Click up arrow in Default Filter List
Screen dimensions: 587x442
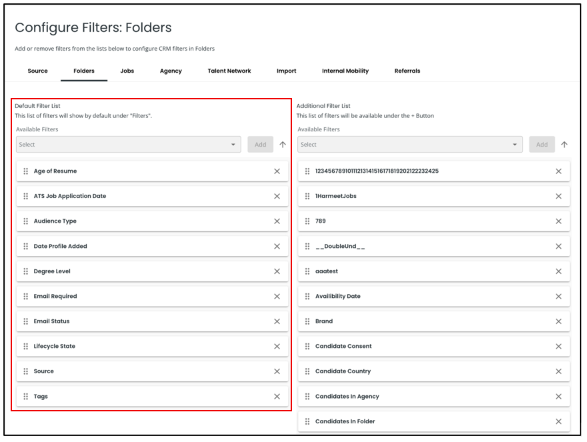[x=283, y=144]
